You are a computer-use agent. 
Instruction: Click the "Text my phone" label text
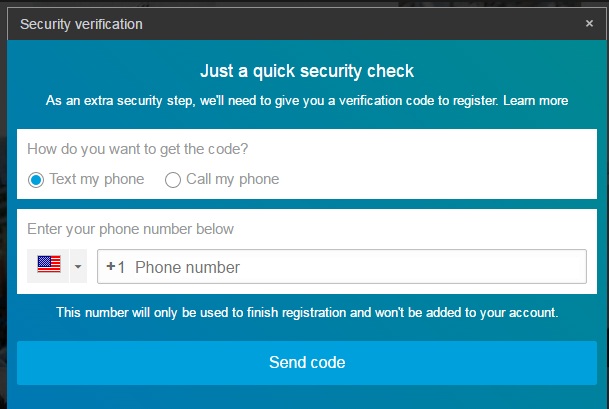(96, 180)
